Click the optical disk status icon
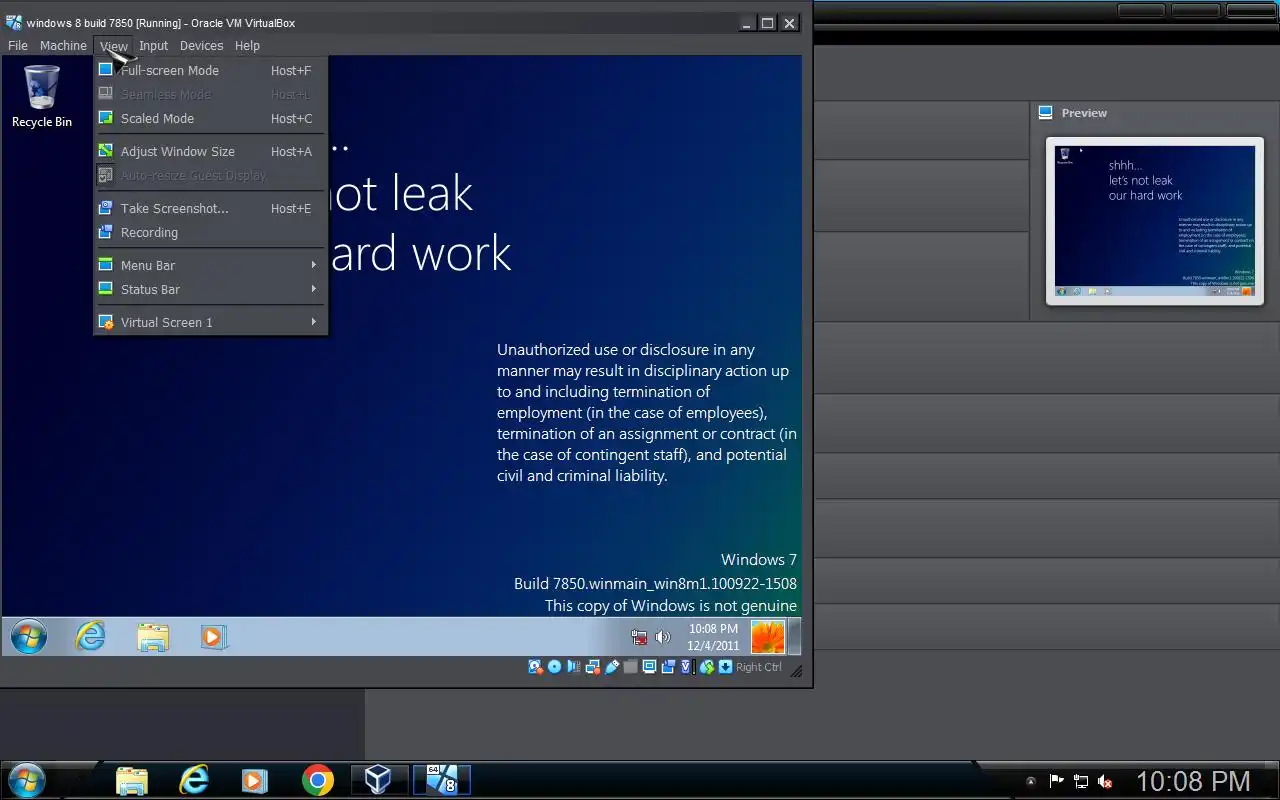Screen dimensions: 1280x800 pyautogui.click(x=554, y=667)
